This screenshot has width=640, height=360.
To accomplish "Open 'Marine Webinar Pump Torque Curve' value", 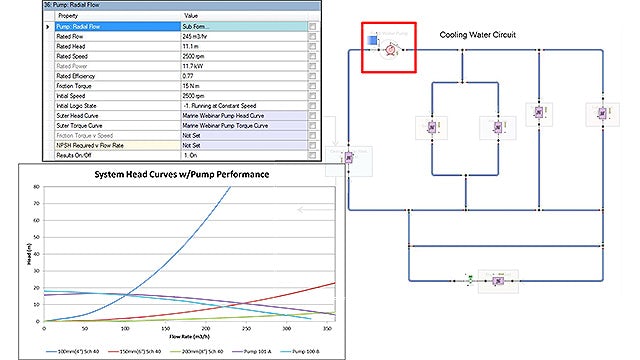I will point(244,125).
